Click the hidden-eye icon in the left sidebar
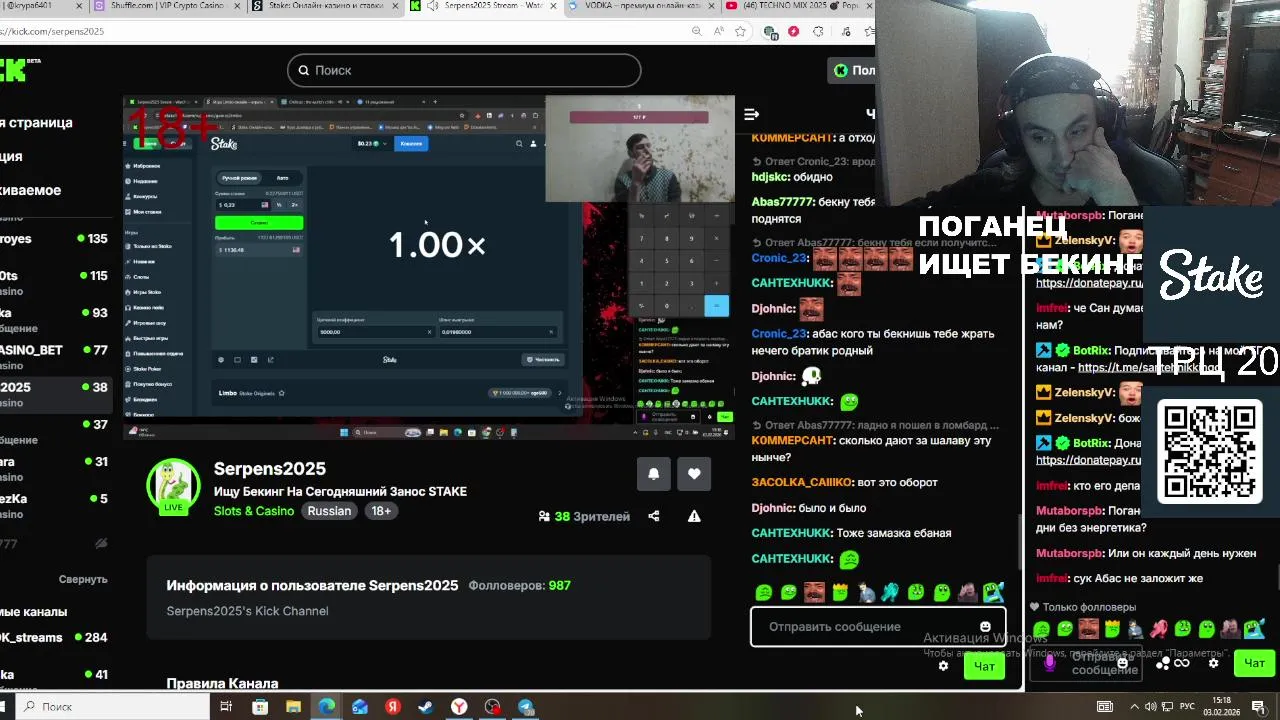 click(101, 544)
